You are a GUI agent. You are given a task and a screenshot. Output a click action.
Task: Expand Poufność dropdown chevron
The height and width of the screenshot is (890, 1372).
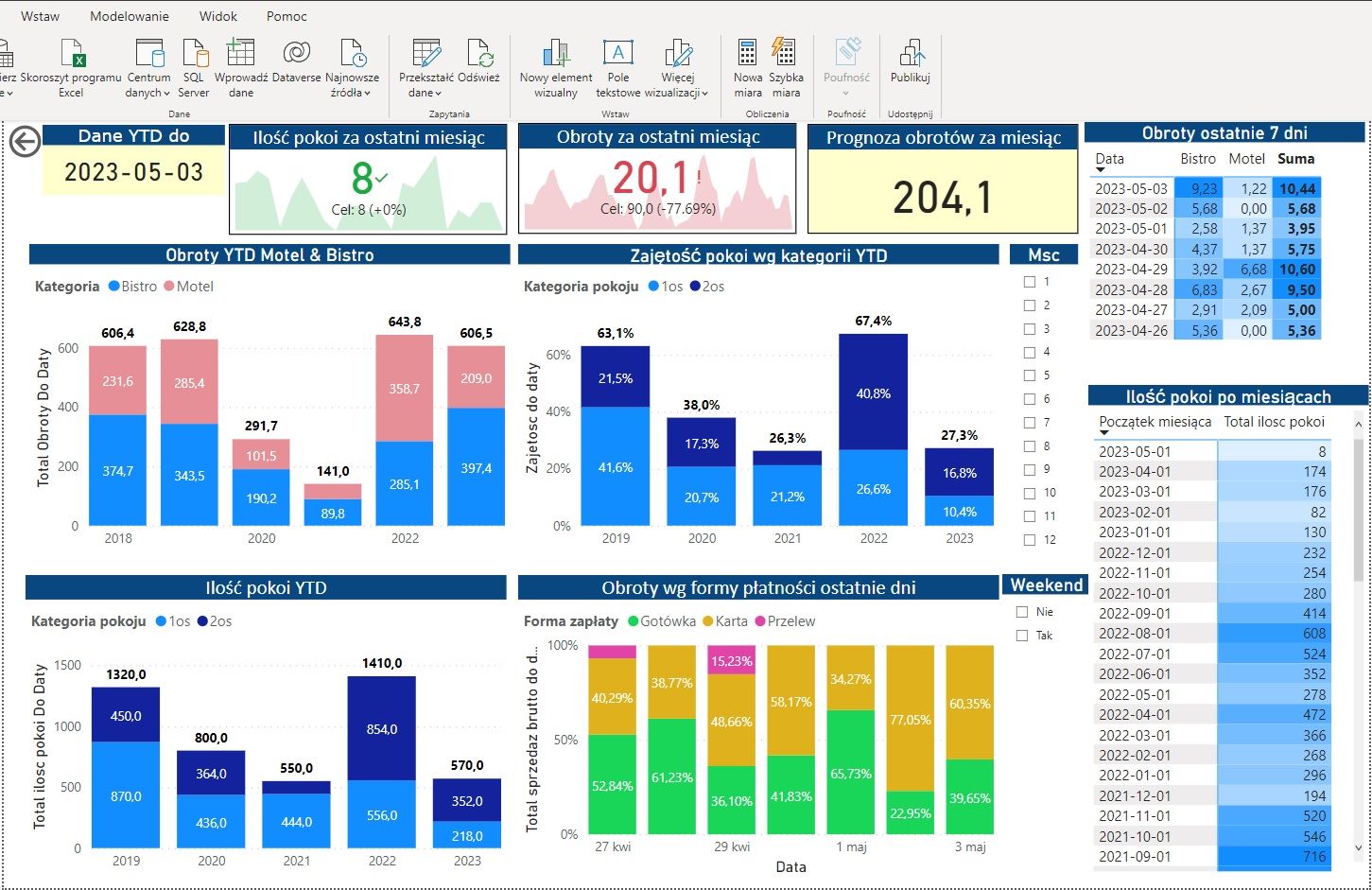(x=846, y=94)
